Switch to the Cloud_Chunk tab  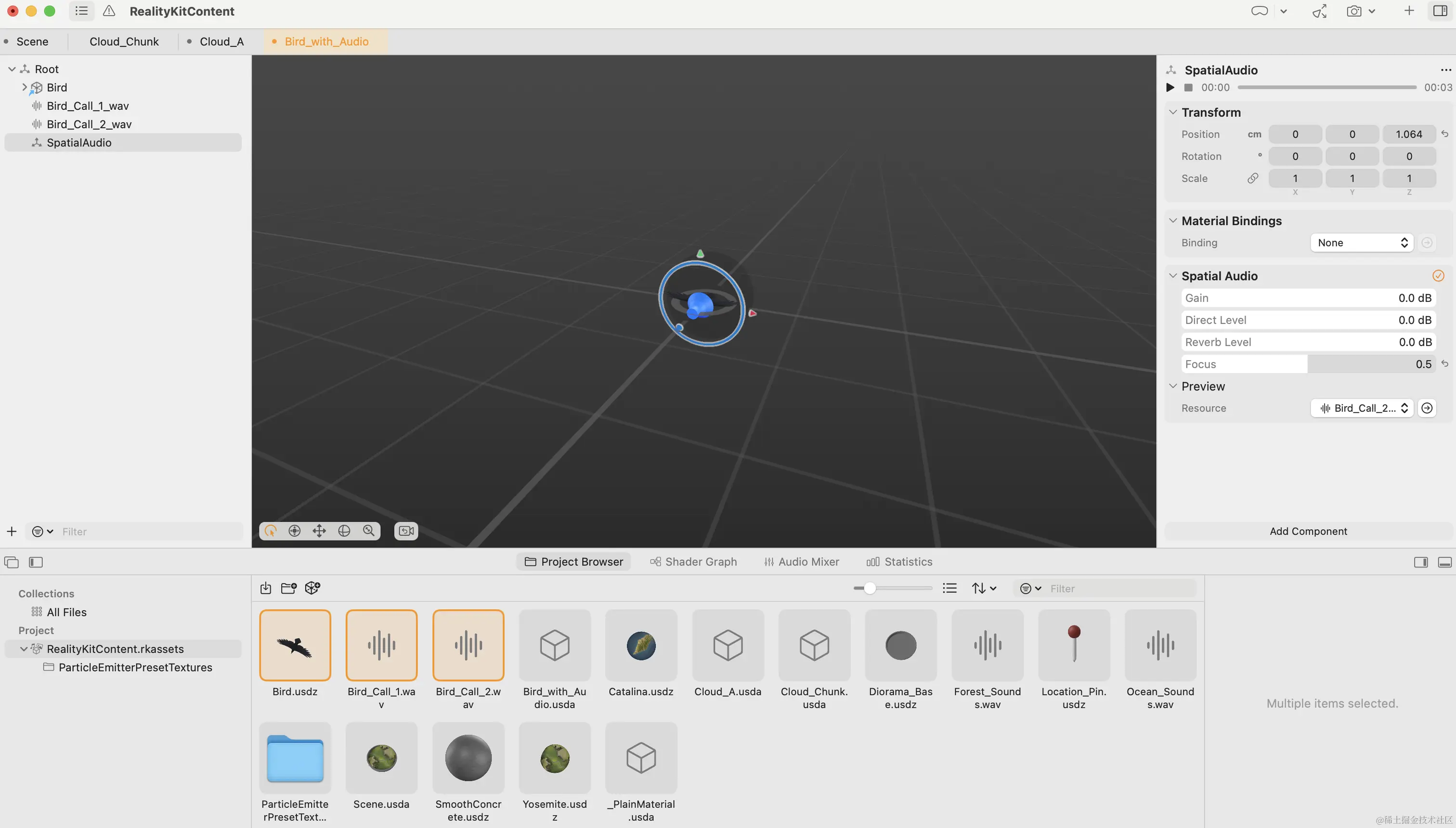124,41
